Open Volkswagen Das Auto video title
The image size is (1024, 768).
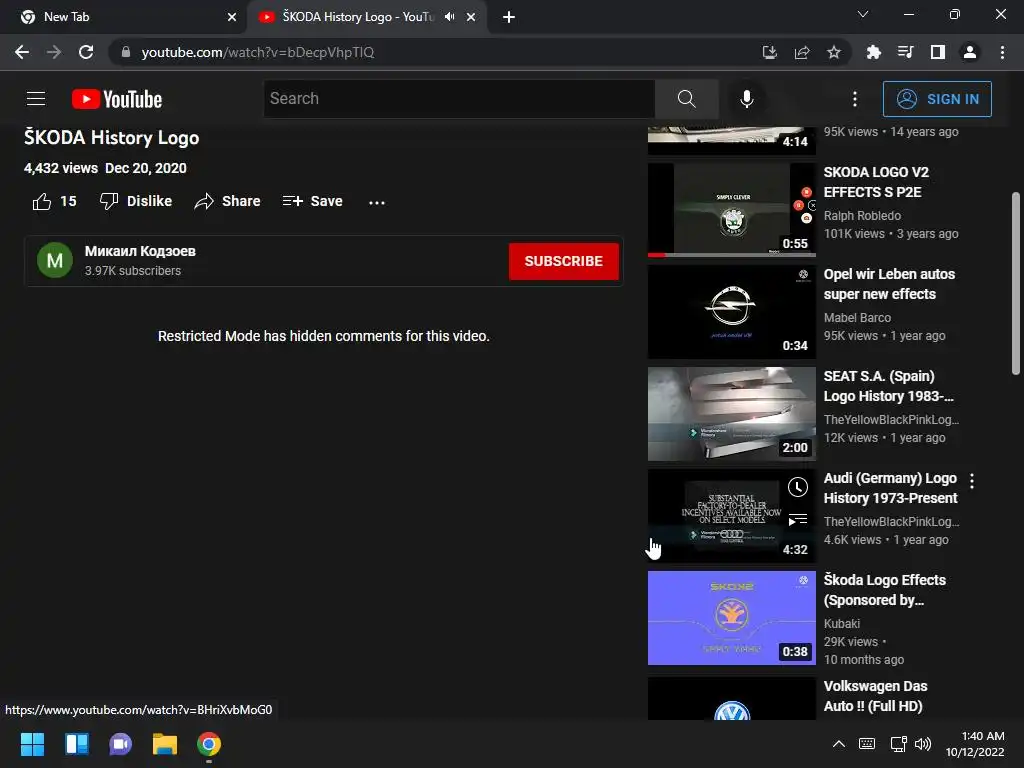coord(875,696)
